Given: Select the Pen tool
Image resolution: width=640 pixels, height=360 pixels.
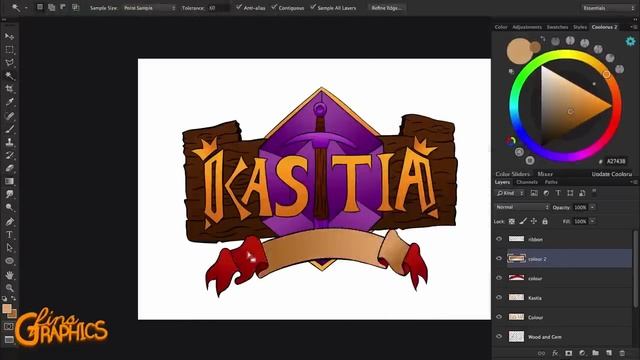Looking at the screenshot, I should point(9,222).
